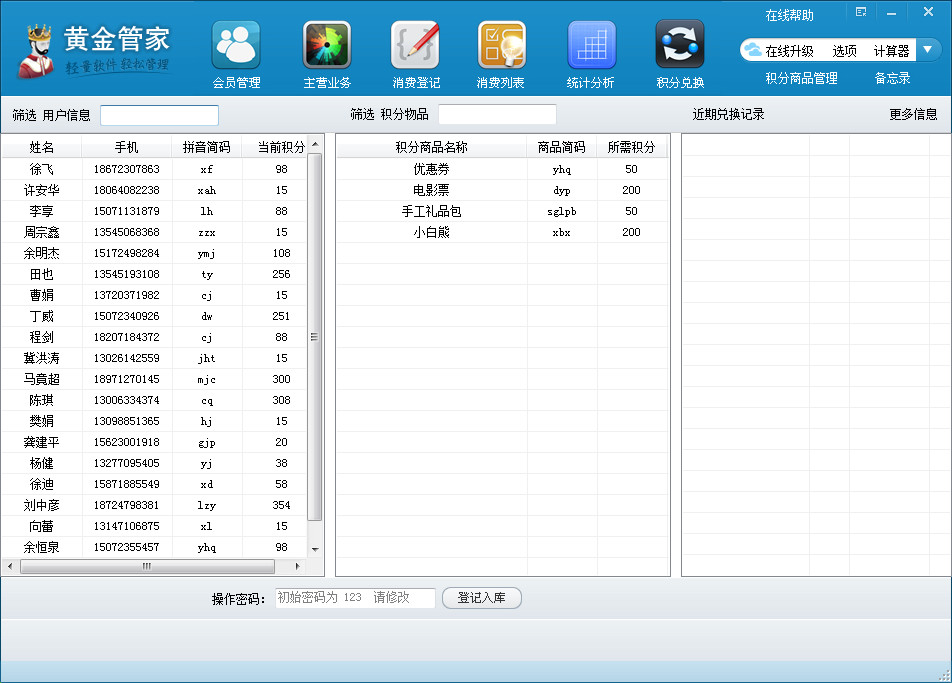Click 更多信息 more info

point(913,114)
